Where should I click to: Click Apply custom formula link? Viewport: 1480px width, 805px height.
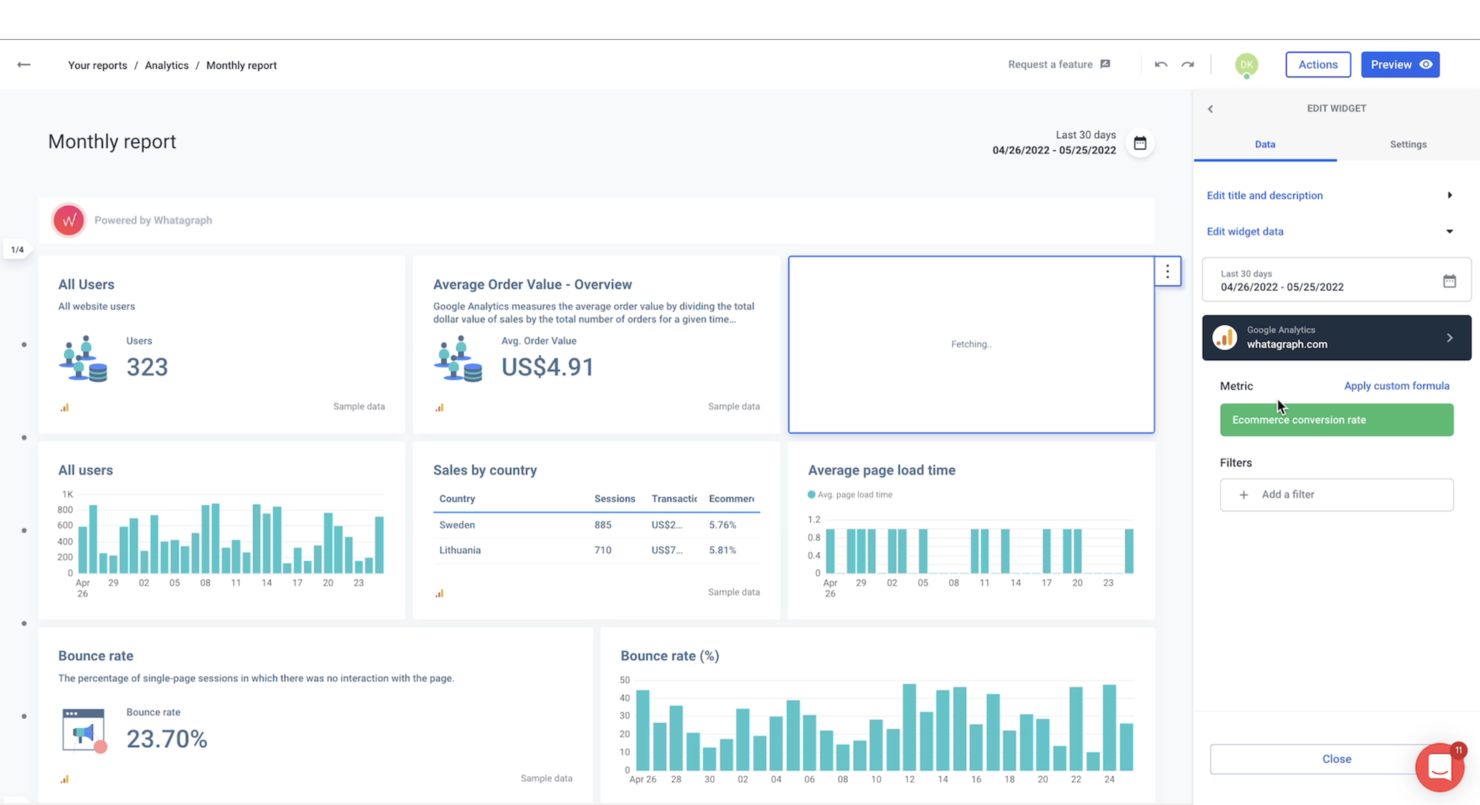tap(1396, 386)
